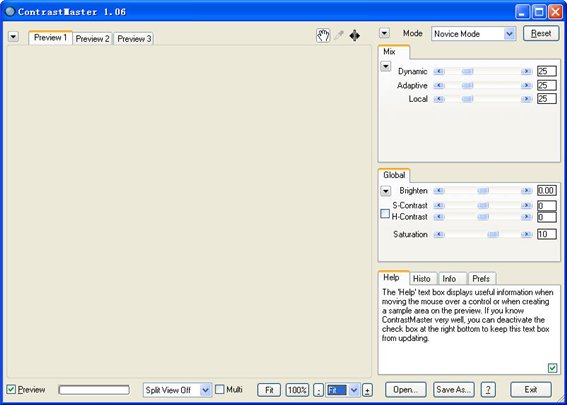Open the arrow menu left of Mode
This screenshot has width=567, height=405.
point(384,33)
